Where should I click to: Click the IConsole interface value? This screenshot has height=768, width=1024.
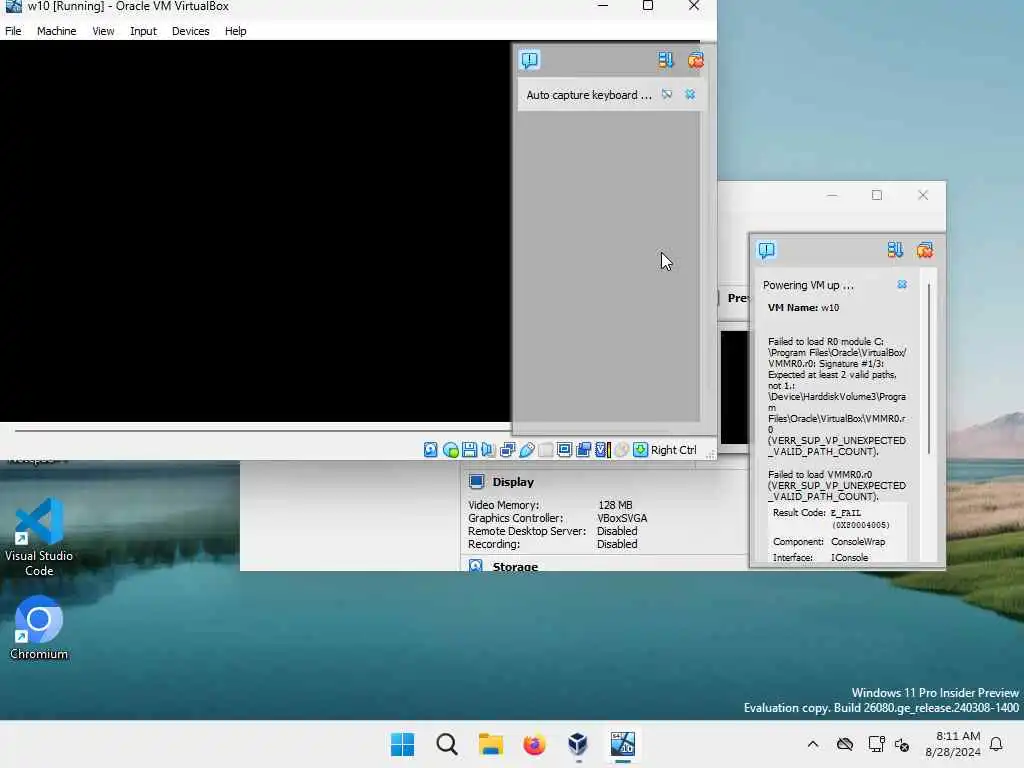pyautogui.click(x=850, y=557)
